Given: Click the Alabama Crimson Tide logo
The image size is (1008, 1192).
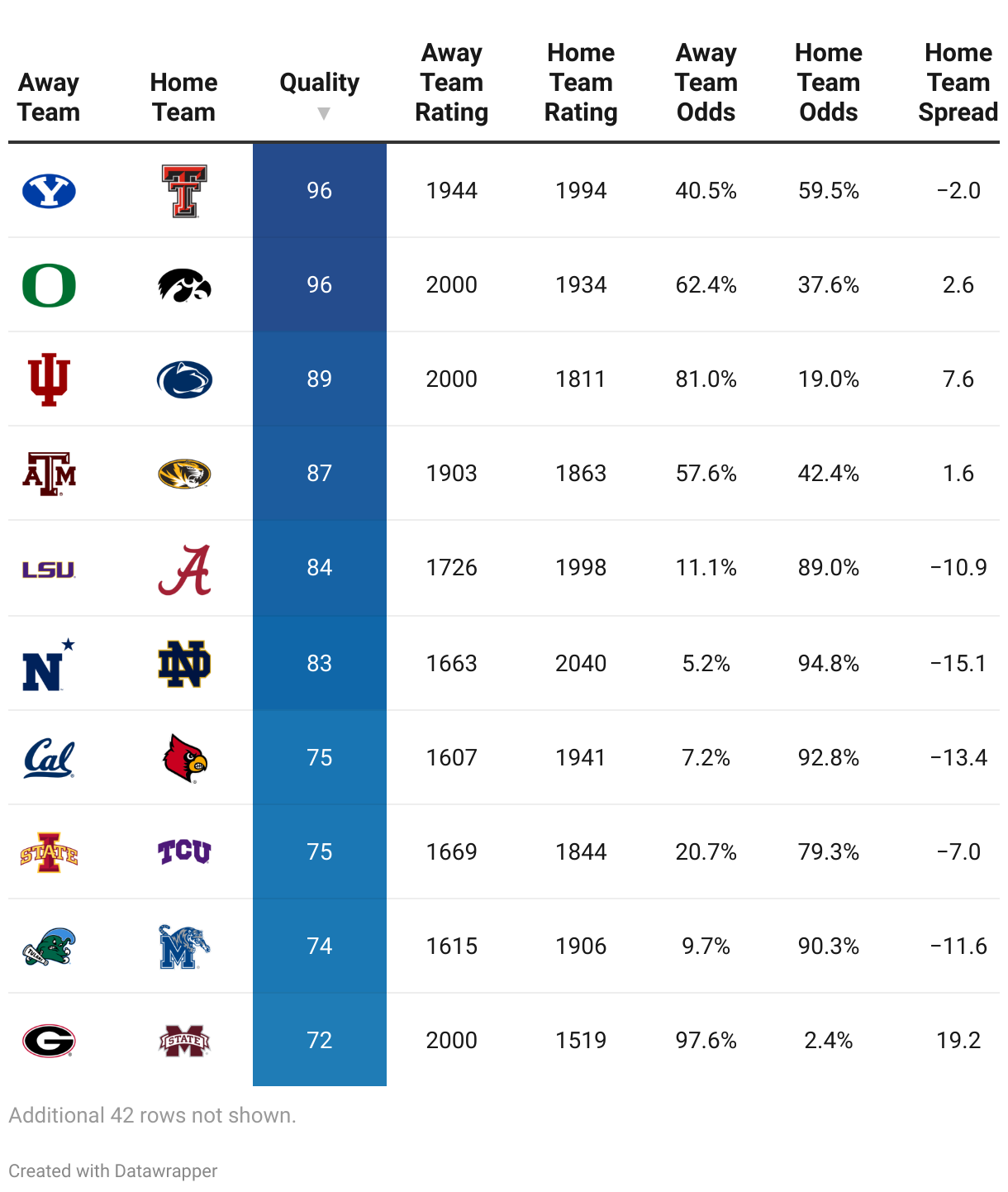Looking at the screenshot, I should [x=184, y=570].
